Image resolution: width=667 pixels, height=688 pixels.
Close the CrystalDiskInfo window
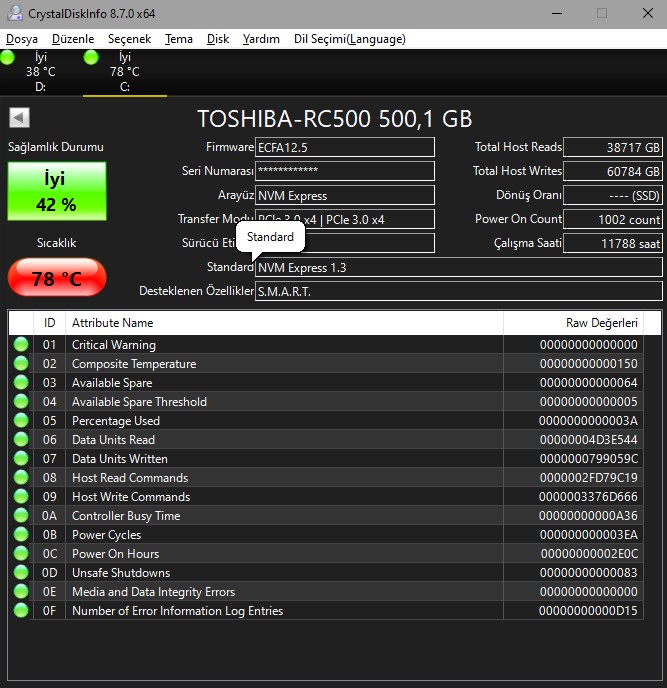point(648,13)
